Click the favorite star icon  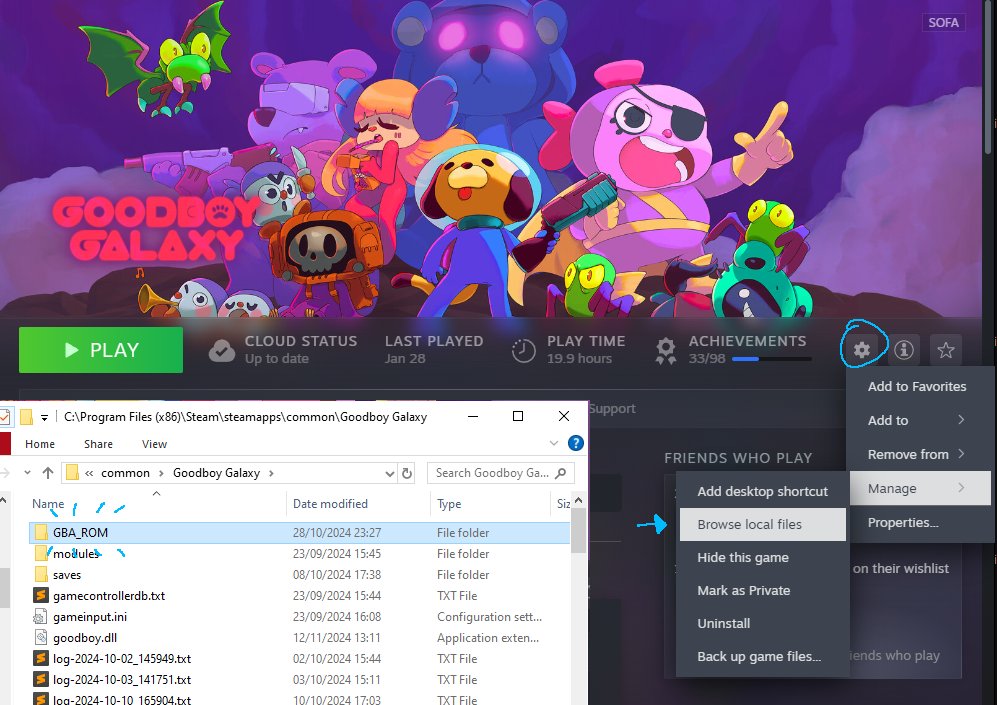tap(945, 350)
